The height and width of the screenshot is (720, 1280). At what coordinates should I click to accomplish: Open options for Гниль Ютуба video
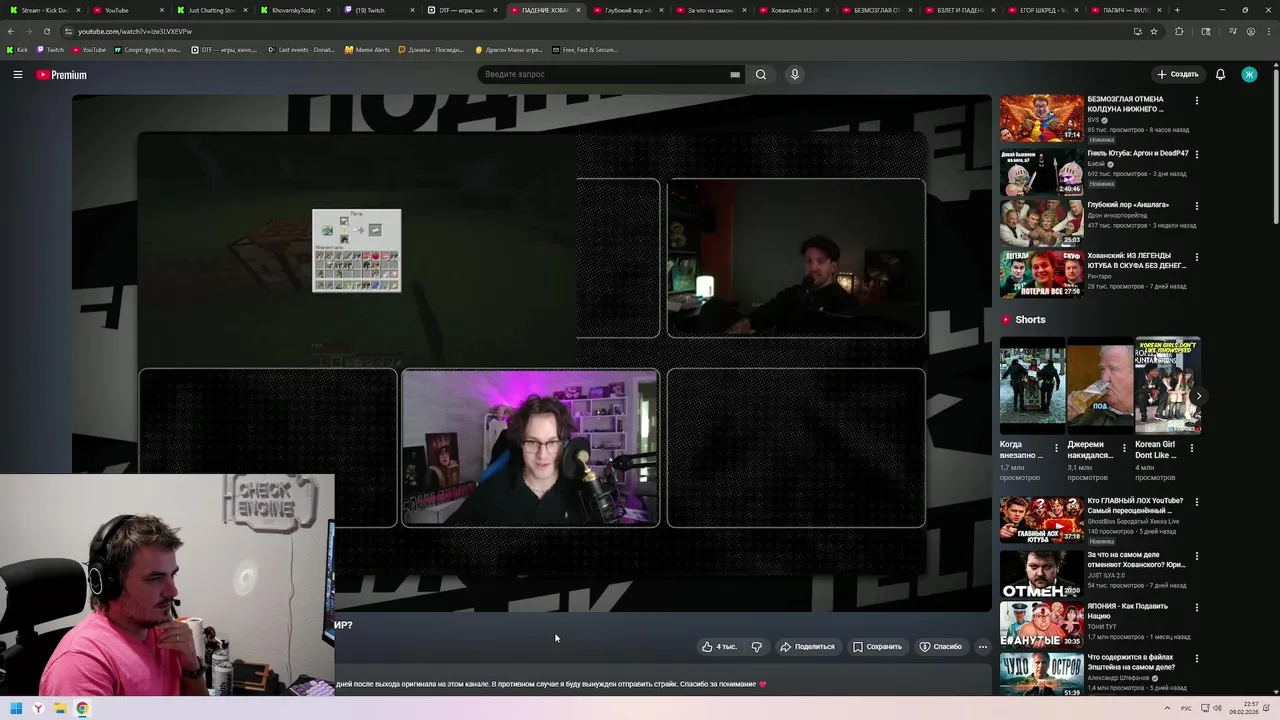tap(1196, 154)
